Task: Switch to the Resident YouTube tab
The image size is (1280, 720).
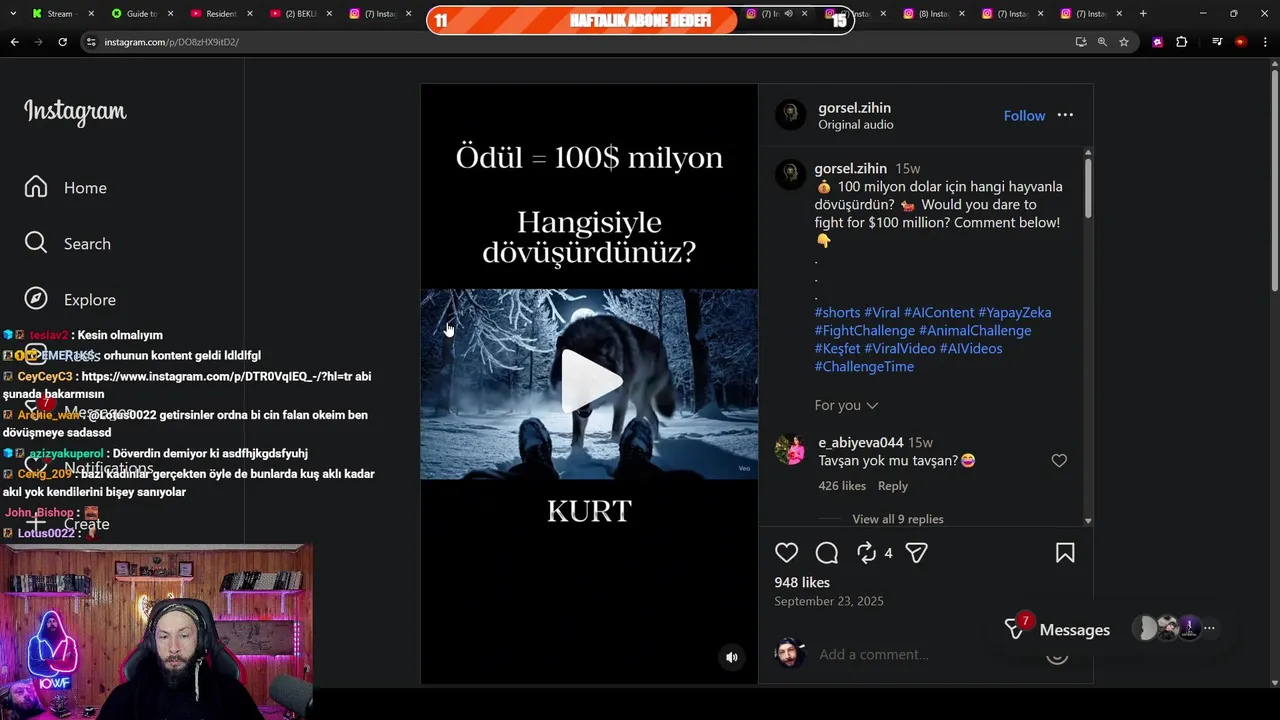Action: 220,14
